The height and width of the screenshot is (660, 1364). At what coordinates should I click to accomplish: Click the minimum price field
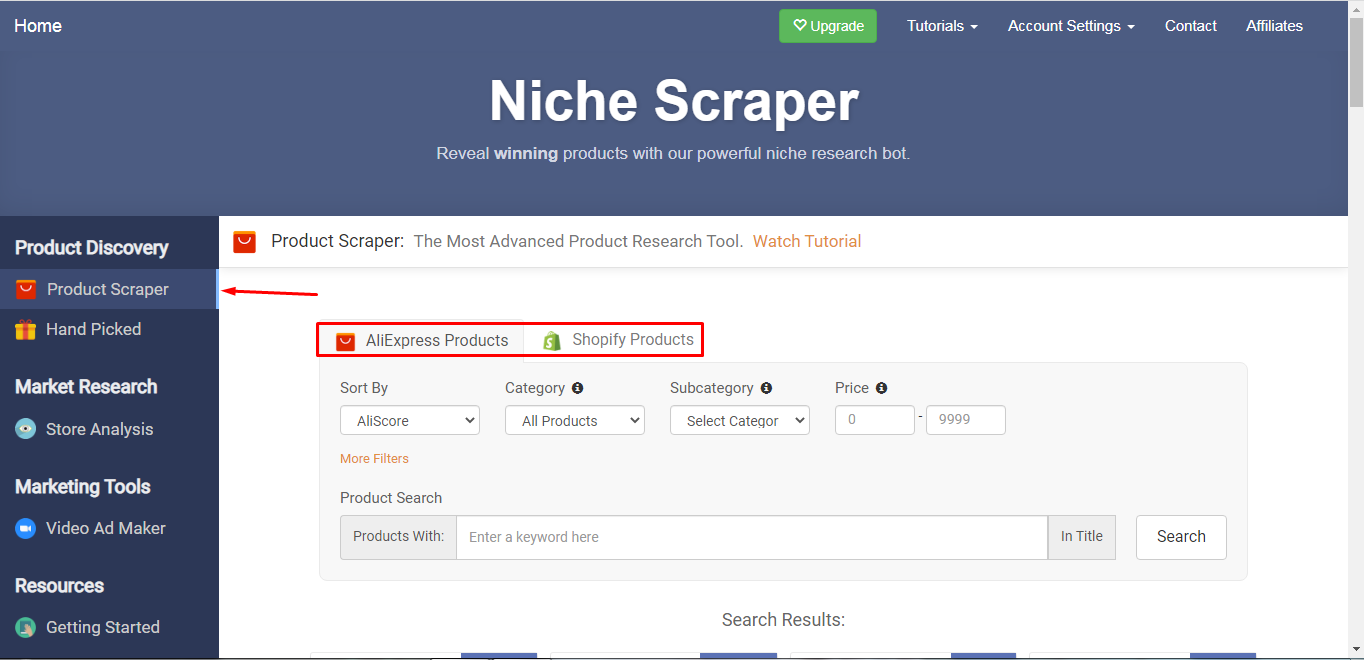875,420
